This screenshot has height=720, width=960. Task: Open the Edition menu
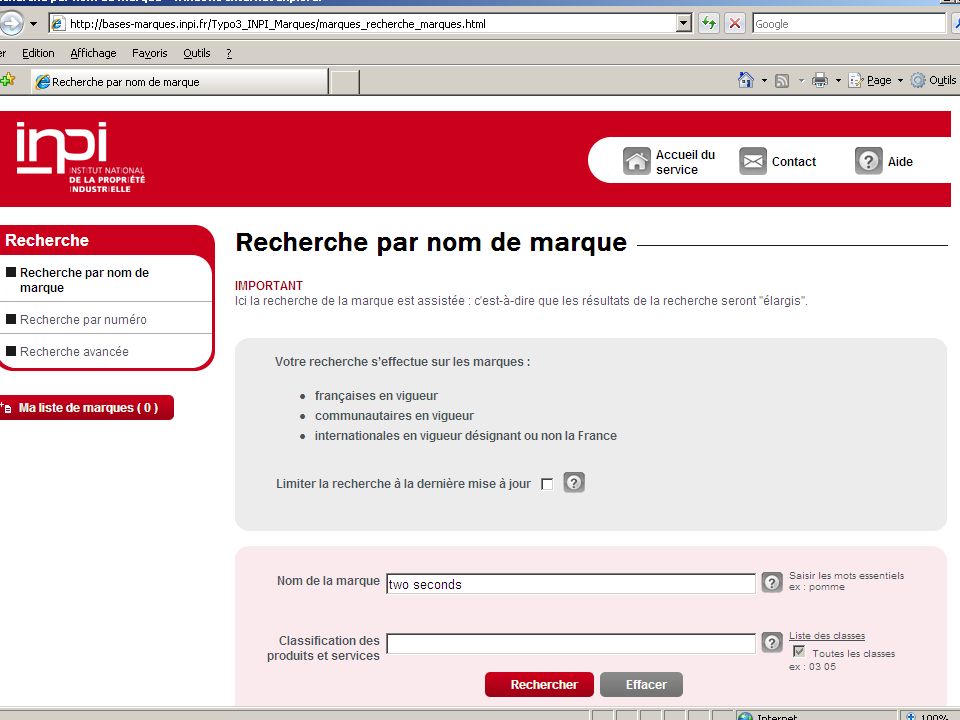click(x=38, y=53)
